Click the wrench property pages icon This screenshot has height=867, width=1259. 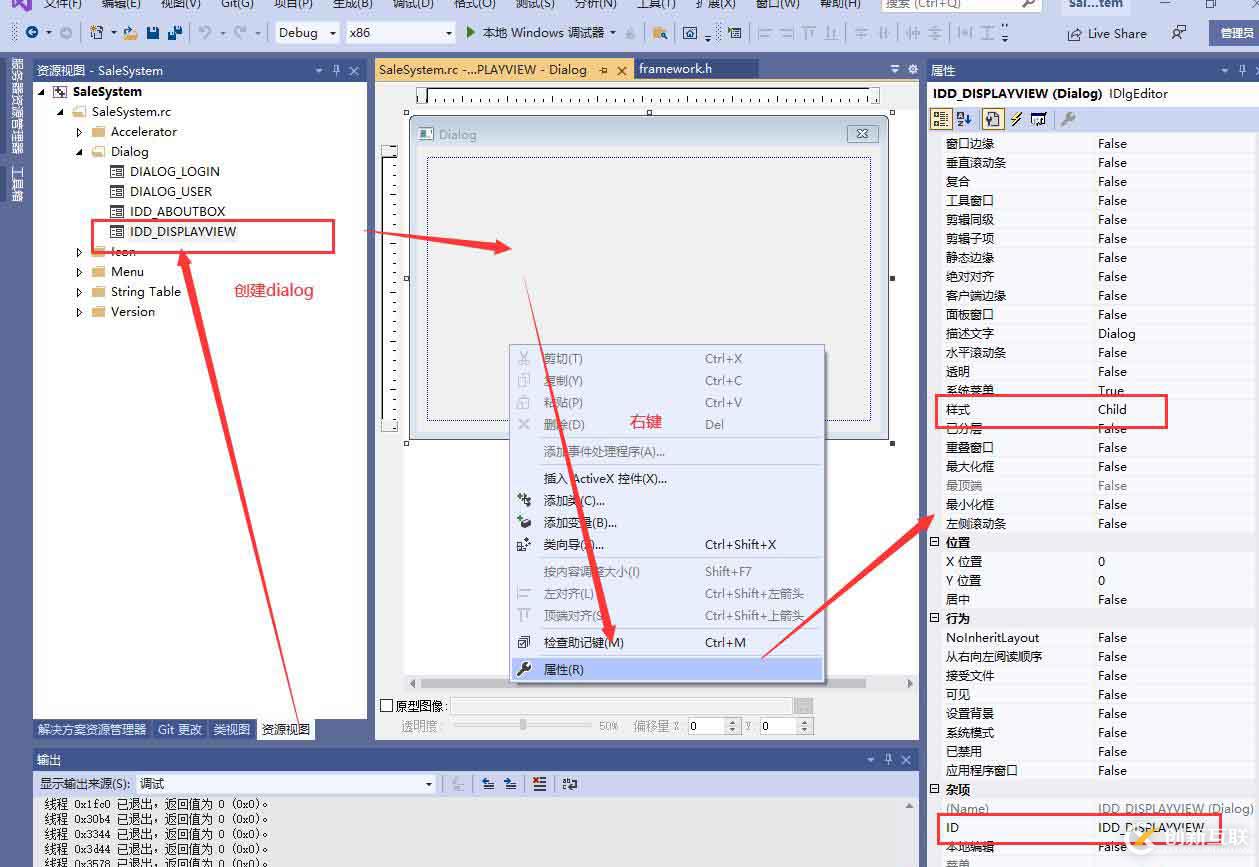pos(1068,119)
